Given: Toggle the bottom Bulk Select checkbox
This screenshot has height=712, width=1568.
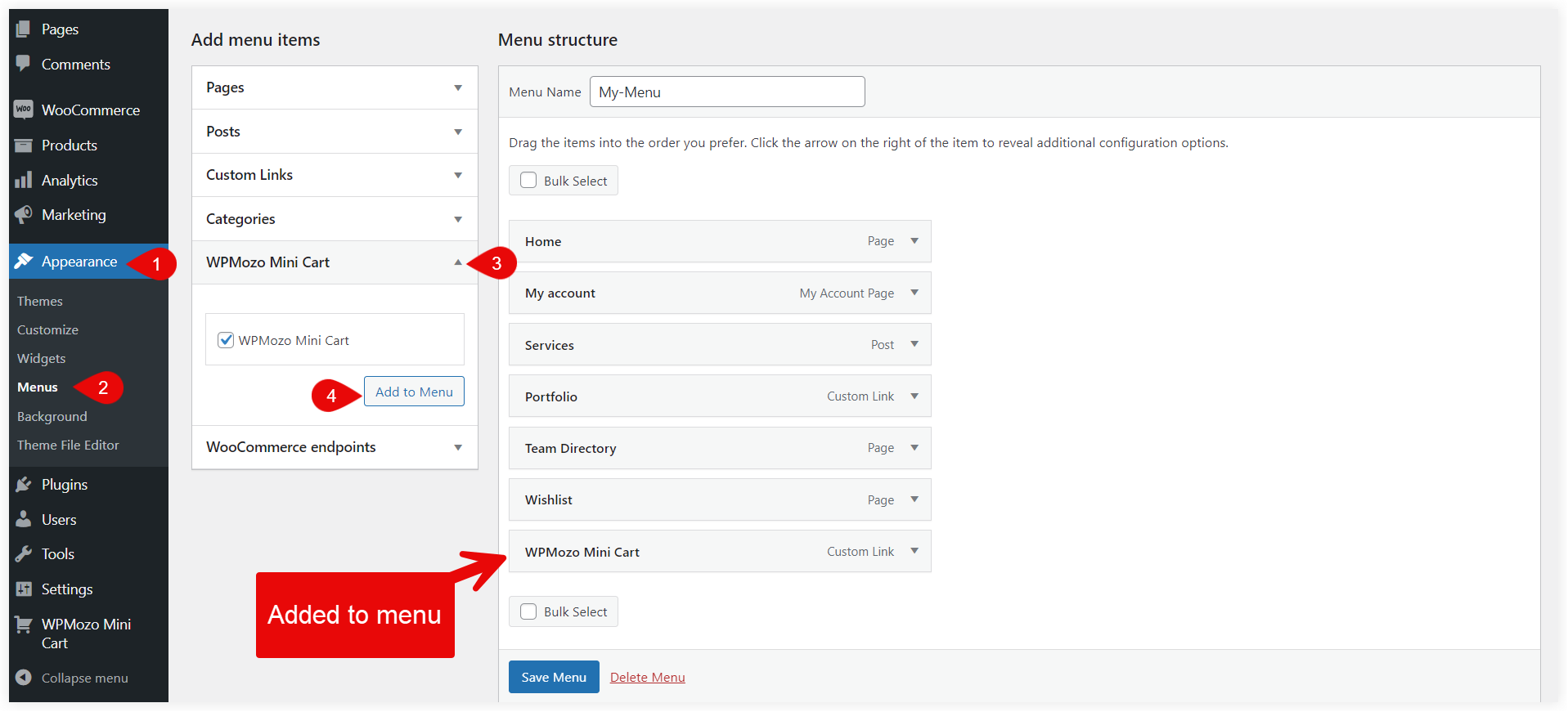Looking at the screenshot, I should tap(528, 611).
